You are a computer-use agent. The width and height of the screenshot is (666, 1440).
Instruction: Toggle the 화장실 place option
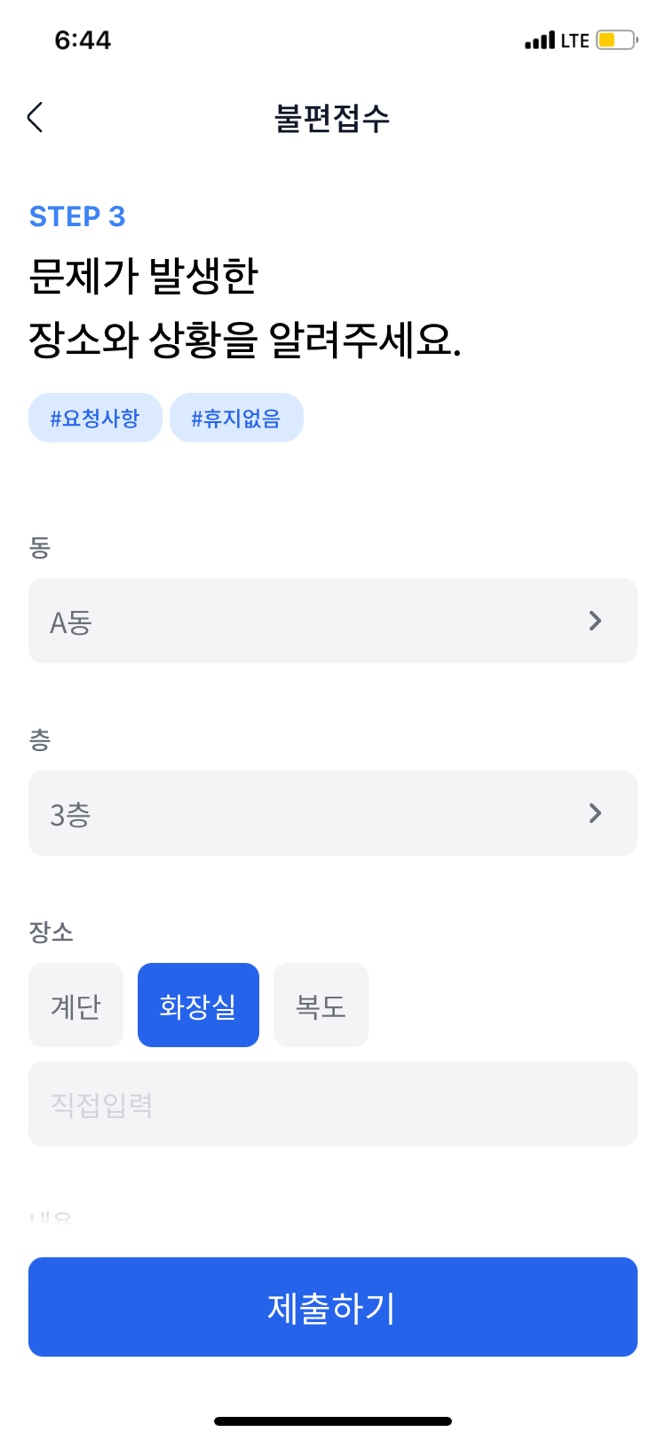[198, 1005]
